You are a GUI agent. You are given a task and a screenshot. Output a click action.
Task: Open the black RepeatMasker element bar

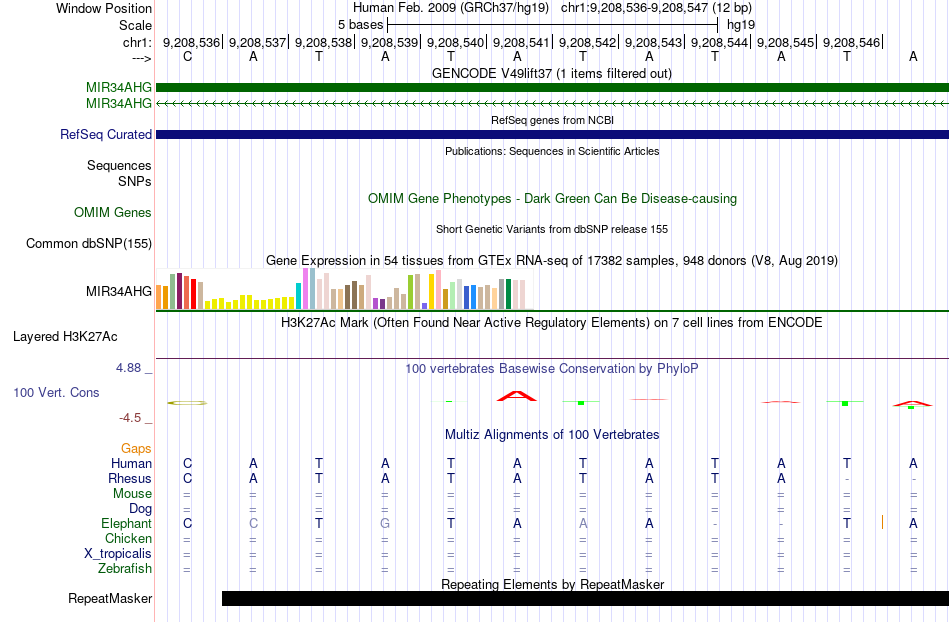click(585, 598)
